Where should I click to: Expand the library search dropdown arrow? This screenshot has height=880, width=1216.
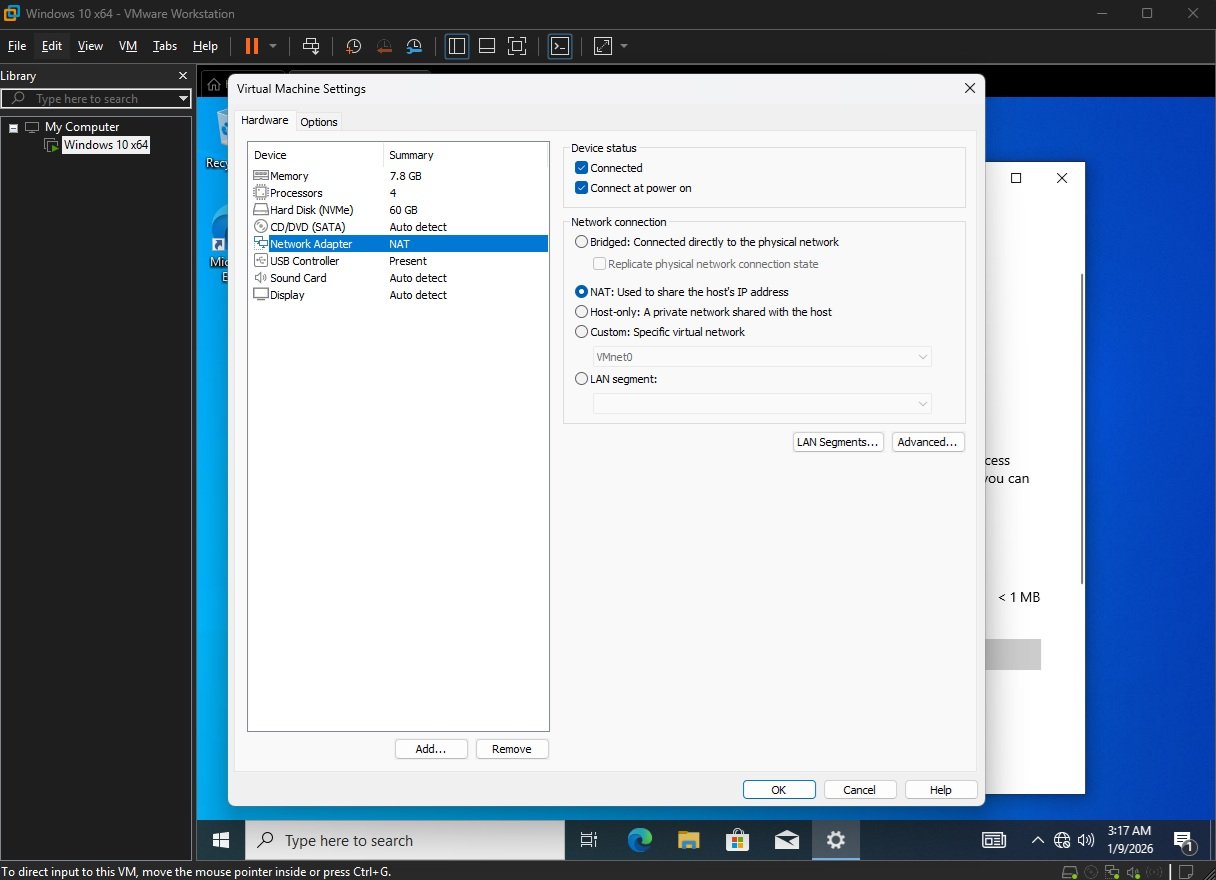(183, 99)
